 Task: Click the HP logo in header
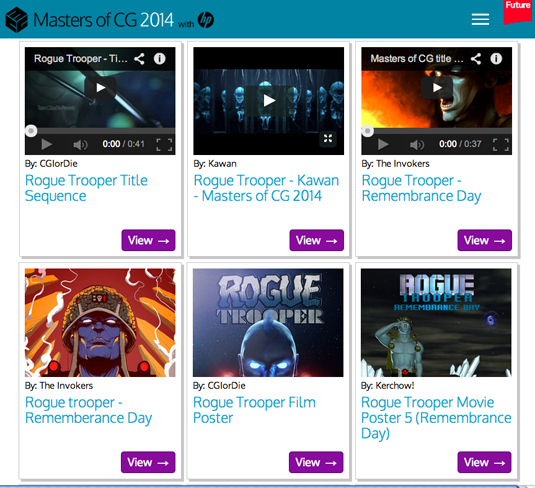coord(206,20)
